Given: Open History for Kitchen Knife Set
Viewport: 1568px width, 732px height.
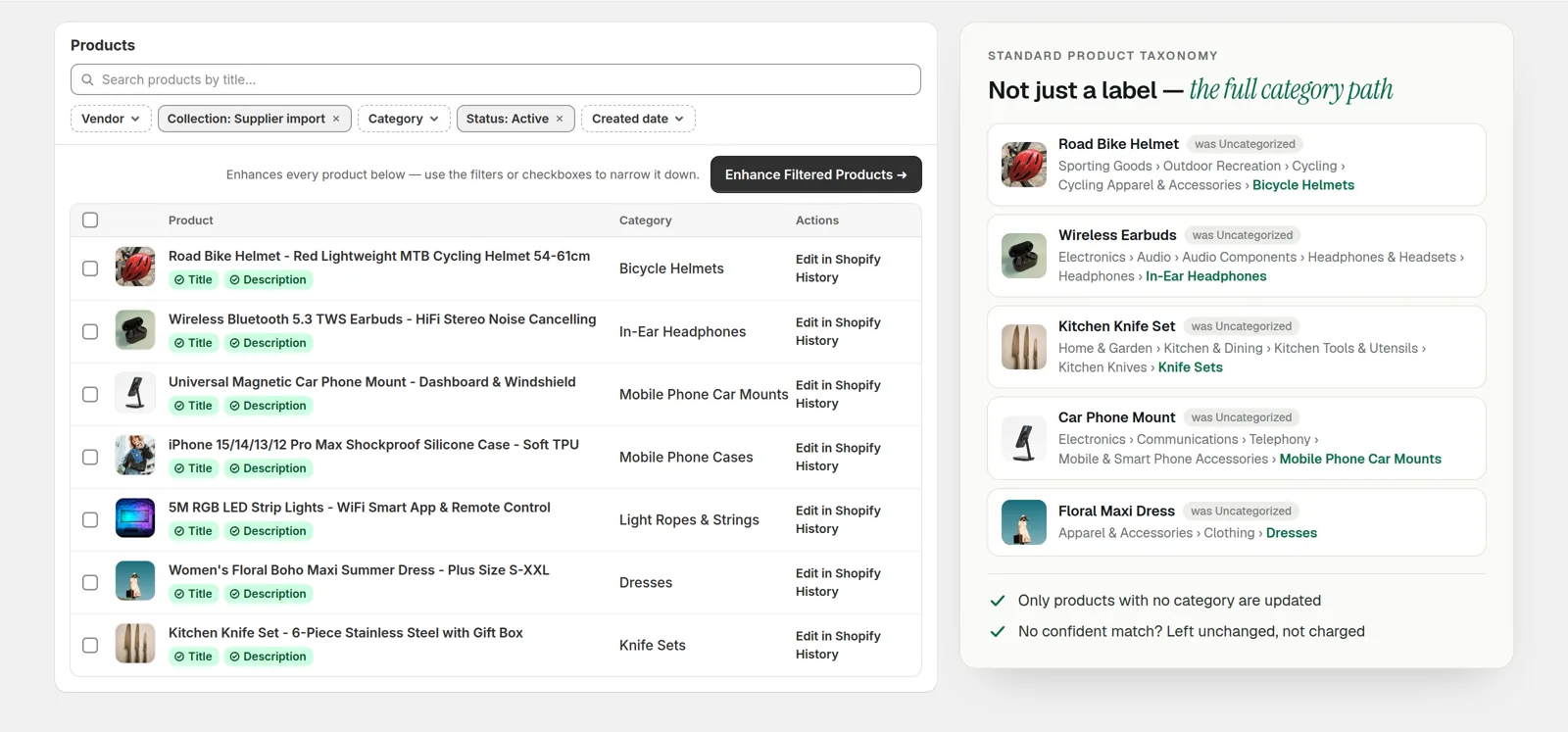Looking at the screenshot, I should tap(817, 655).
